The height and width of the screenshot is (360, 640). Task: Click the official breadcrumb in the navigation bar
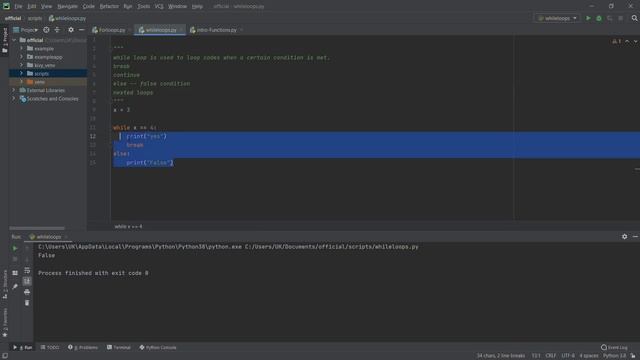tap(13, 18)
